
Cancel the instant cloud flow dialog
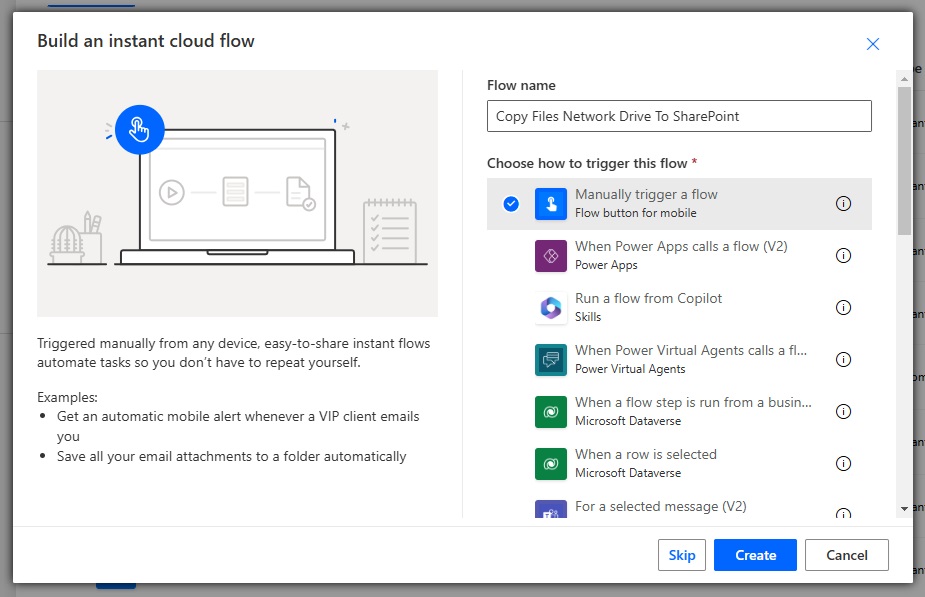coord(847,555)
